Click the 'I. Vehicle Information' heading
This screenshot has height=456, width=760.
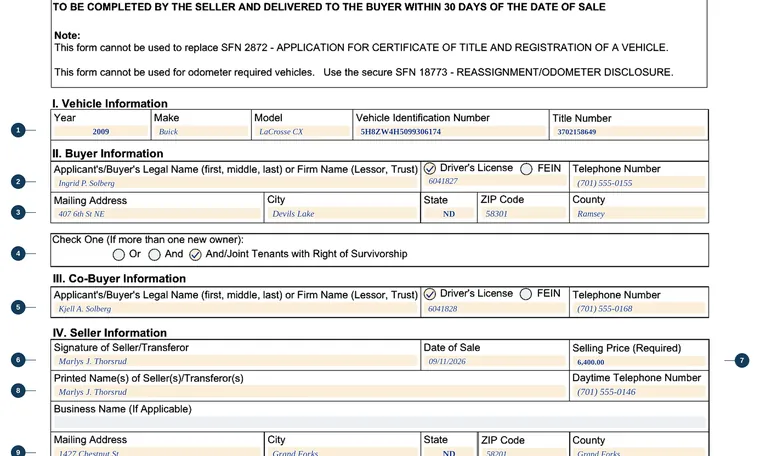pos(110,103)
